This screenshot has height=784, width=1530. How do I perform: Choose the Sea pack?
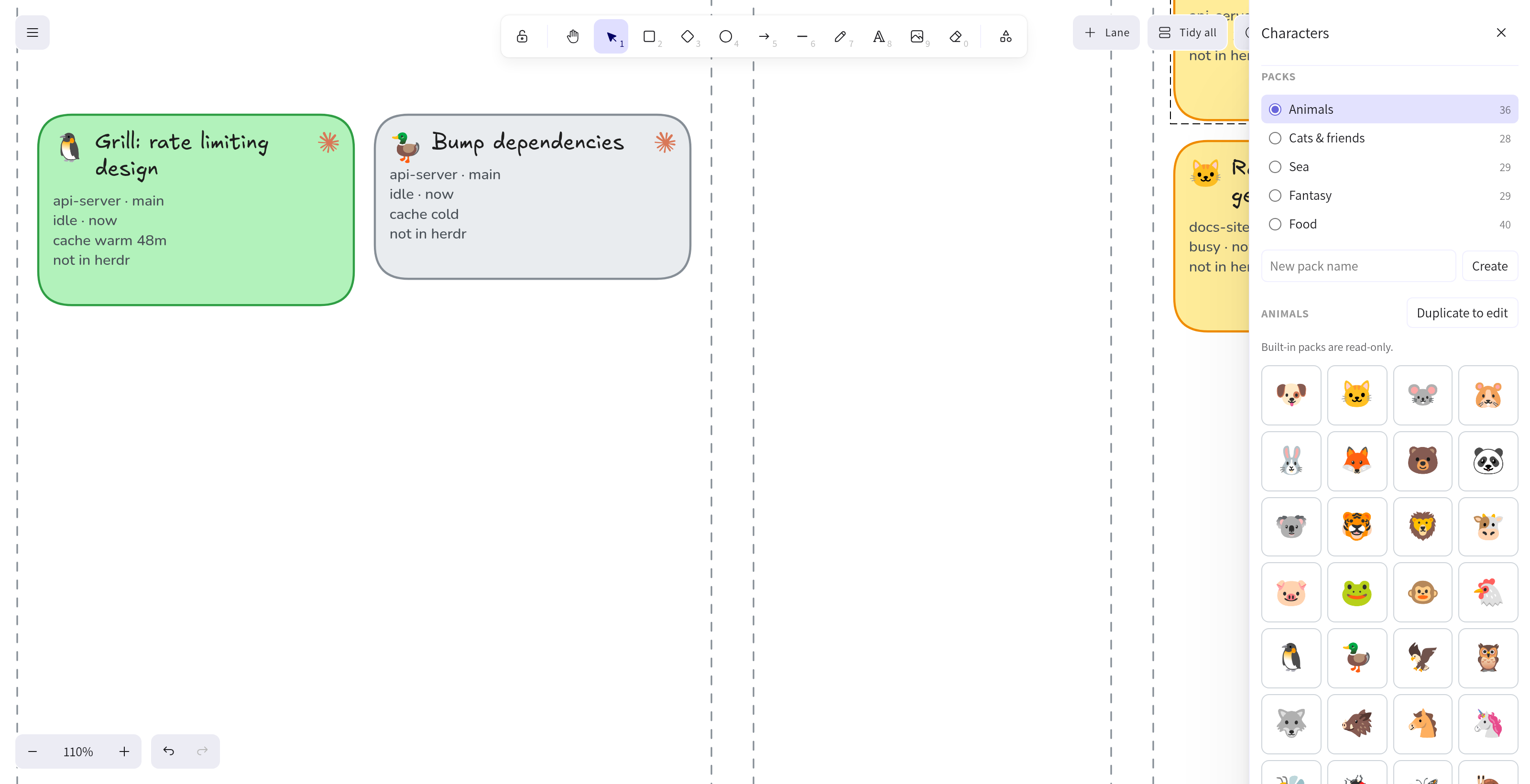[1390, 167]
